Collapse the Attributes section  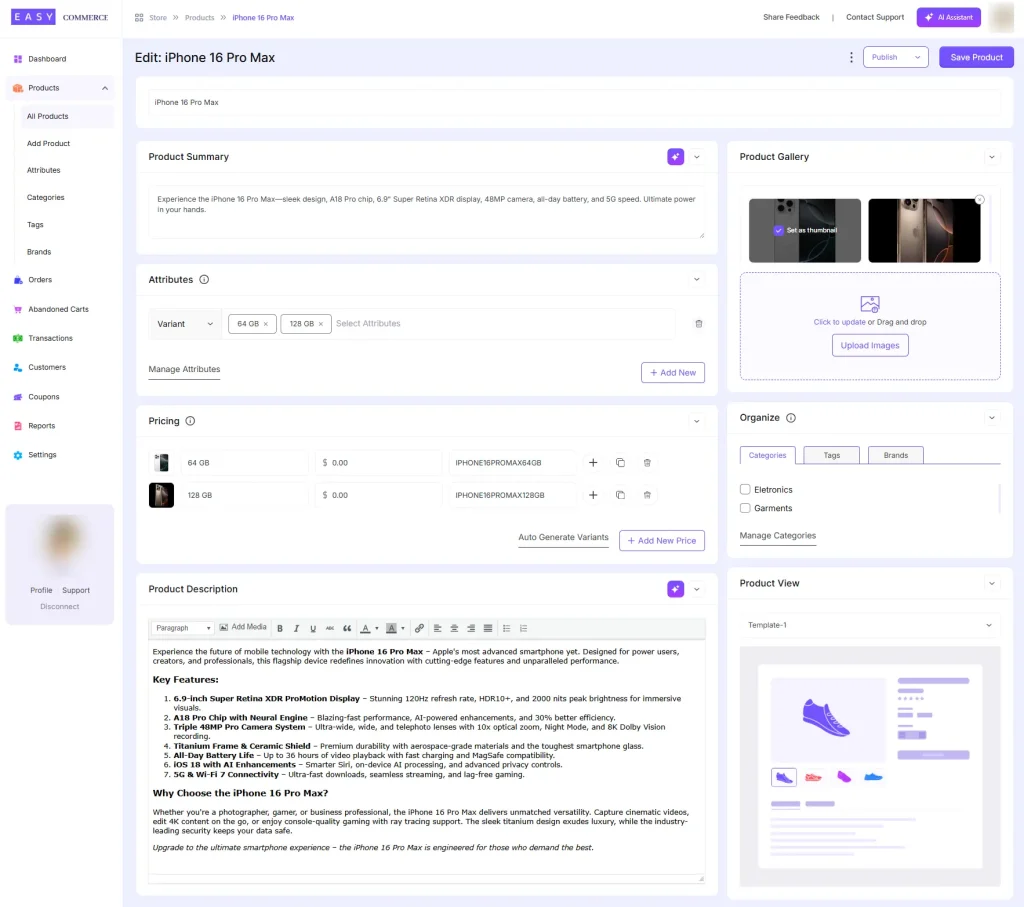point(697,279)
